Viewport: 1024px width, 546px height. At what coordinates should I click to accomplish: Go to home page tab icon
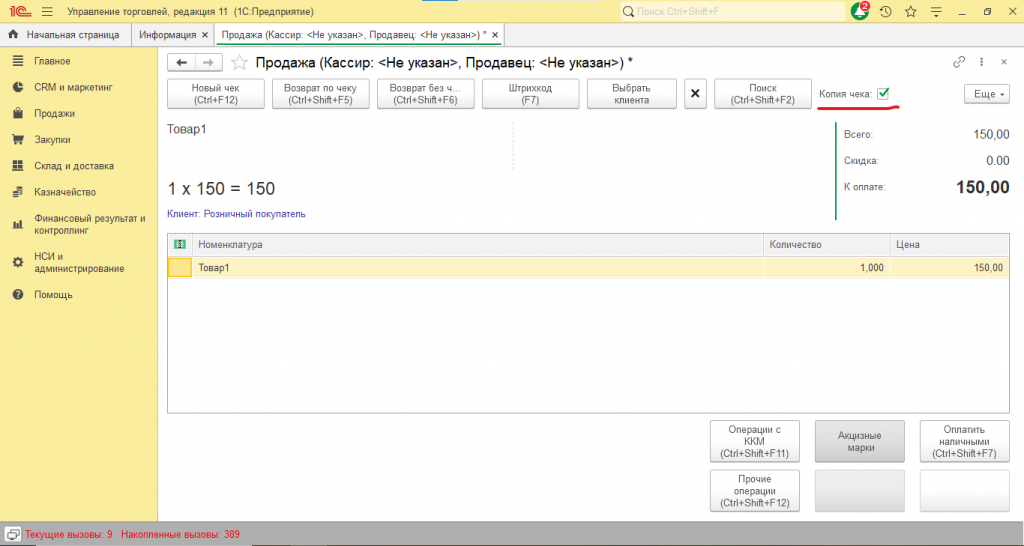[13, 35]
